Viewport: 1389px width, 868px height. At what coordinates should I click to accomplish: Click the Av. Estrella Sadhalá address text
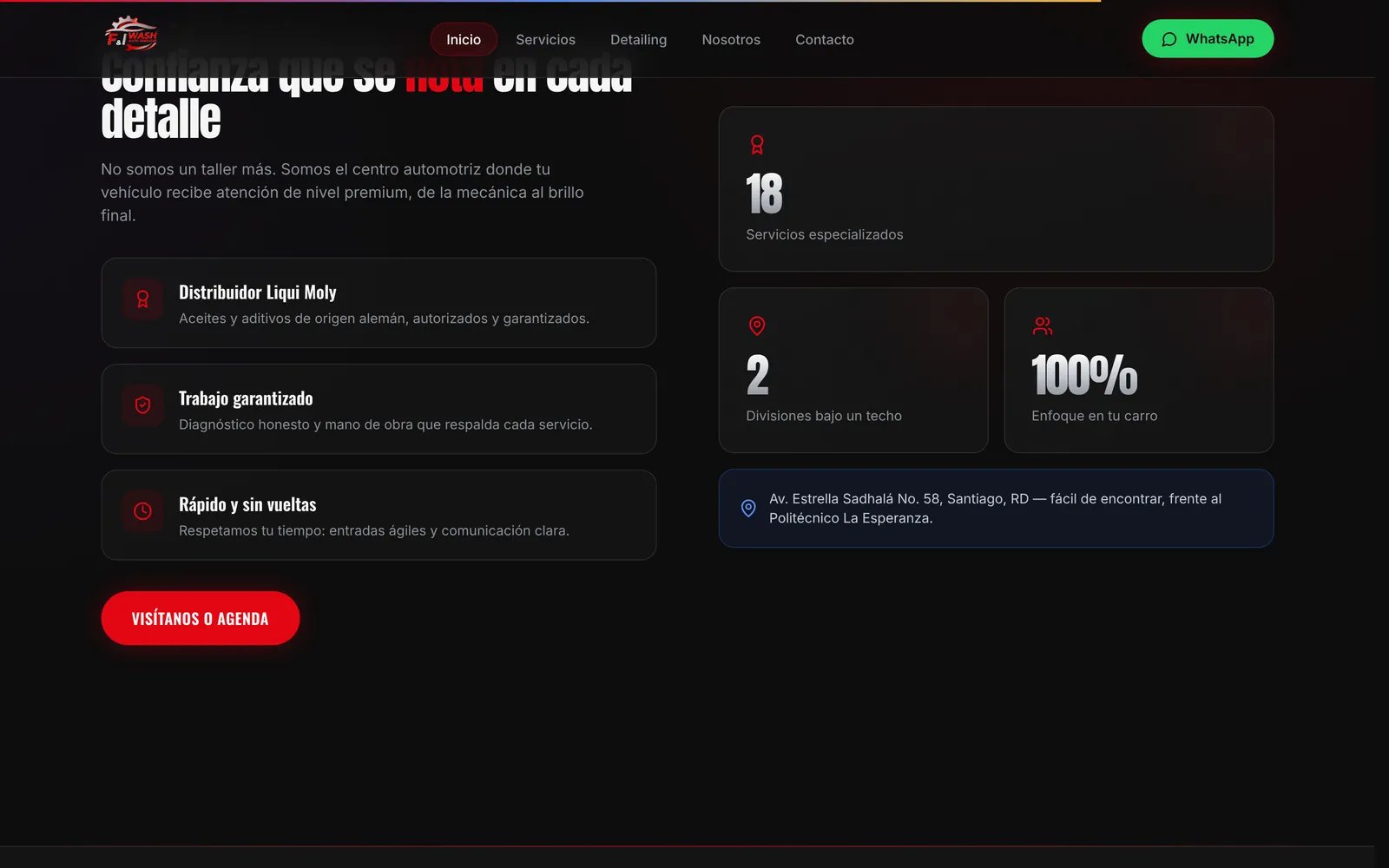point(995,508)
